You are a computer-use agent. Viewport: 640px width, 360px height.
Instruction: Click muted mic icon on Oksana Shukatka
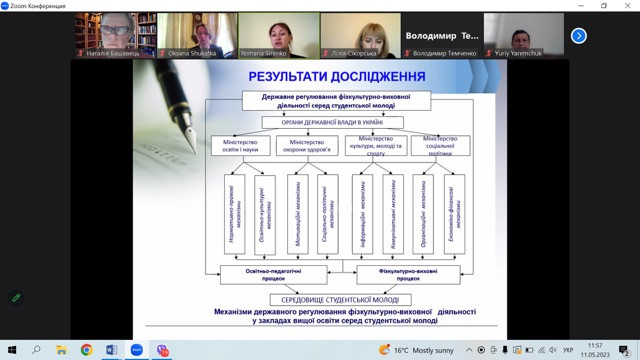(x=162, y=53)
